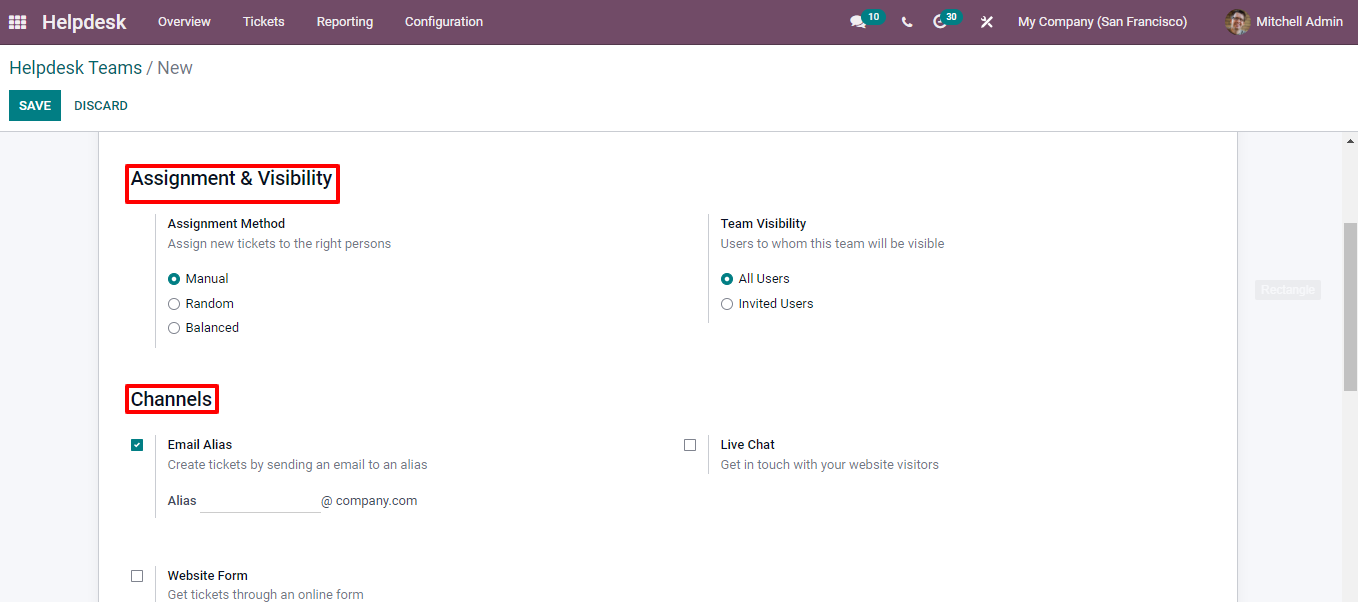The image size is (1358, 602).
Task: Click the Discard button
Action: [x=101, y=106]
